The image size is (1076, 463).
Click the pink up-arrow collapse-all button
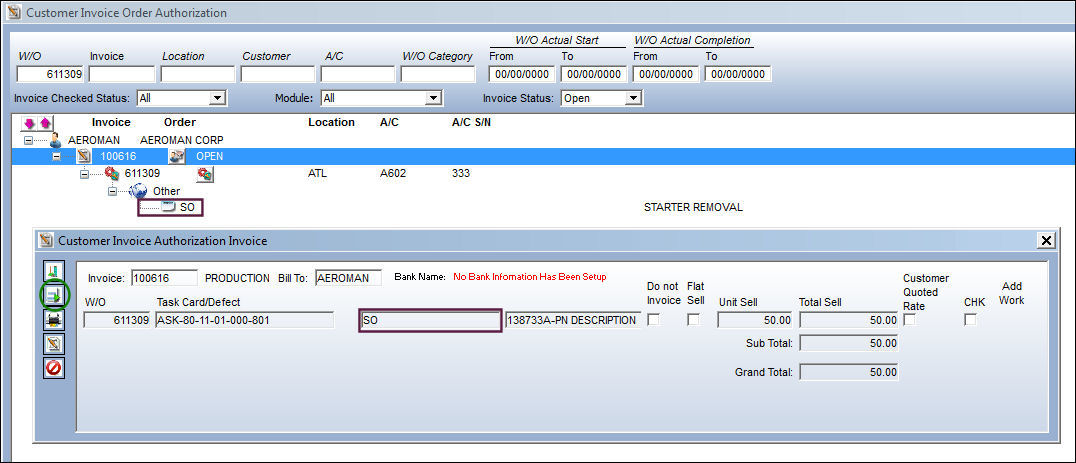(44, 123)
